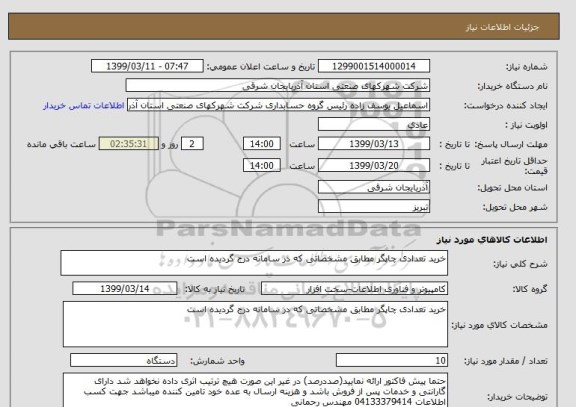Select the priority field showing عادی

[x=374, y=124]
